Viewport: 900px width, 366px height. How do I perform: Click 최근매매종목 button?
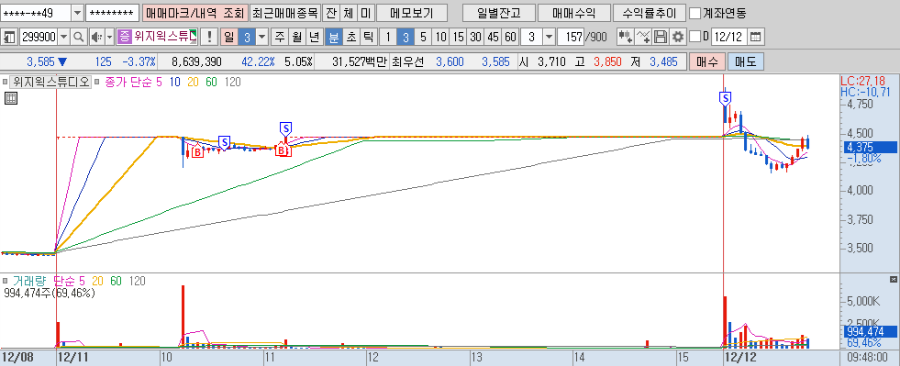285,13
